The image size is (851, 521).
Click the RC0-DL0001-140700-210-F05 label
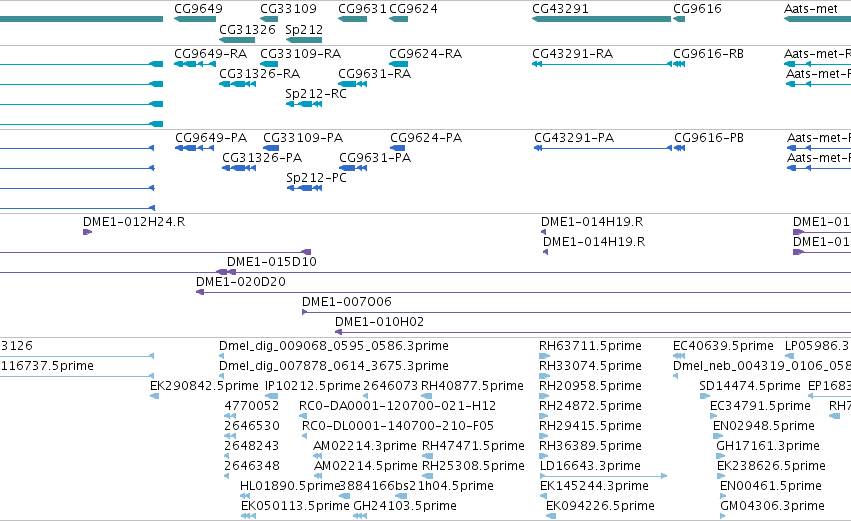click(x=398, y=427)
